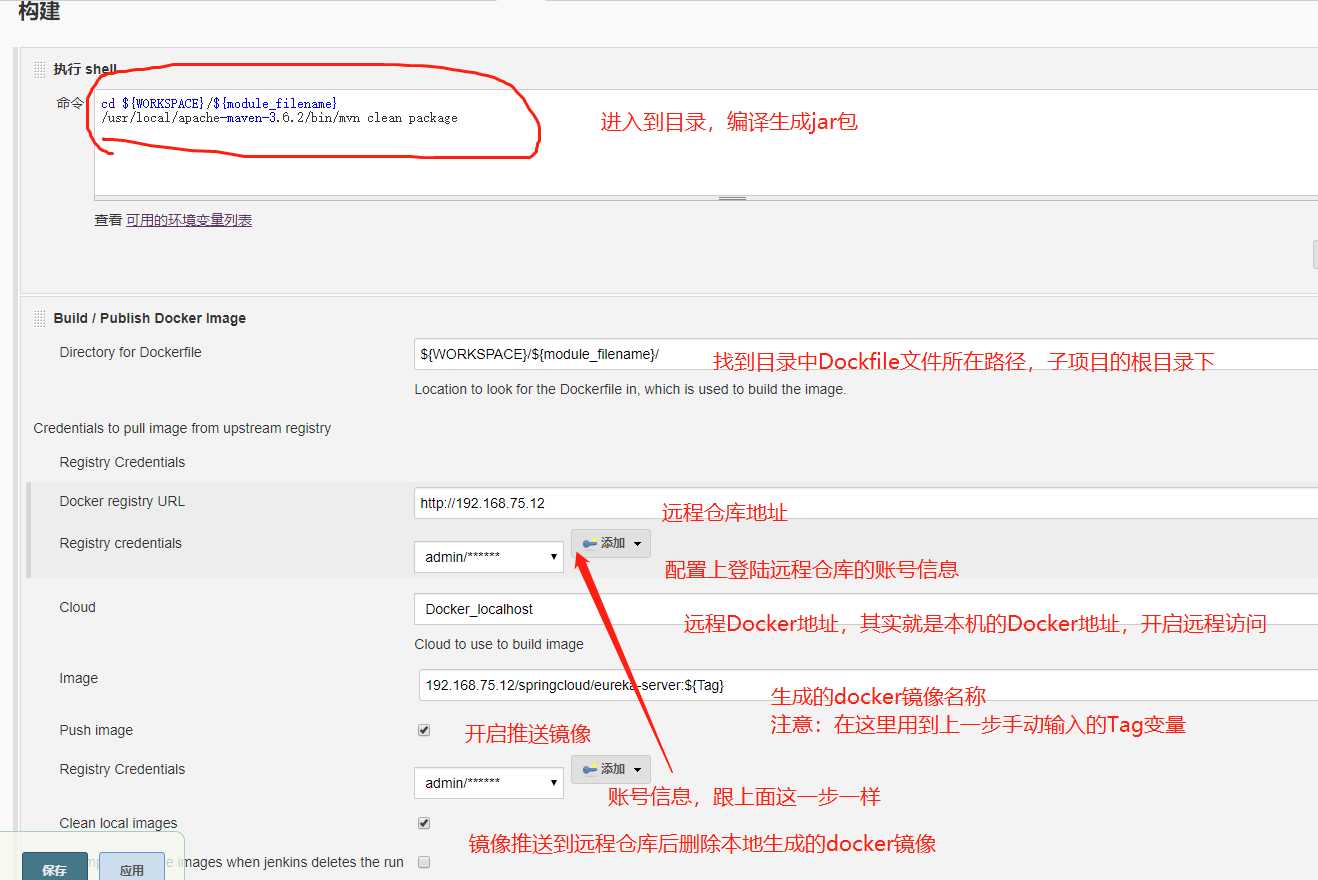Click the Credentials to pull image from upstream registry text

tap(182, 428)
